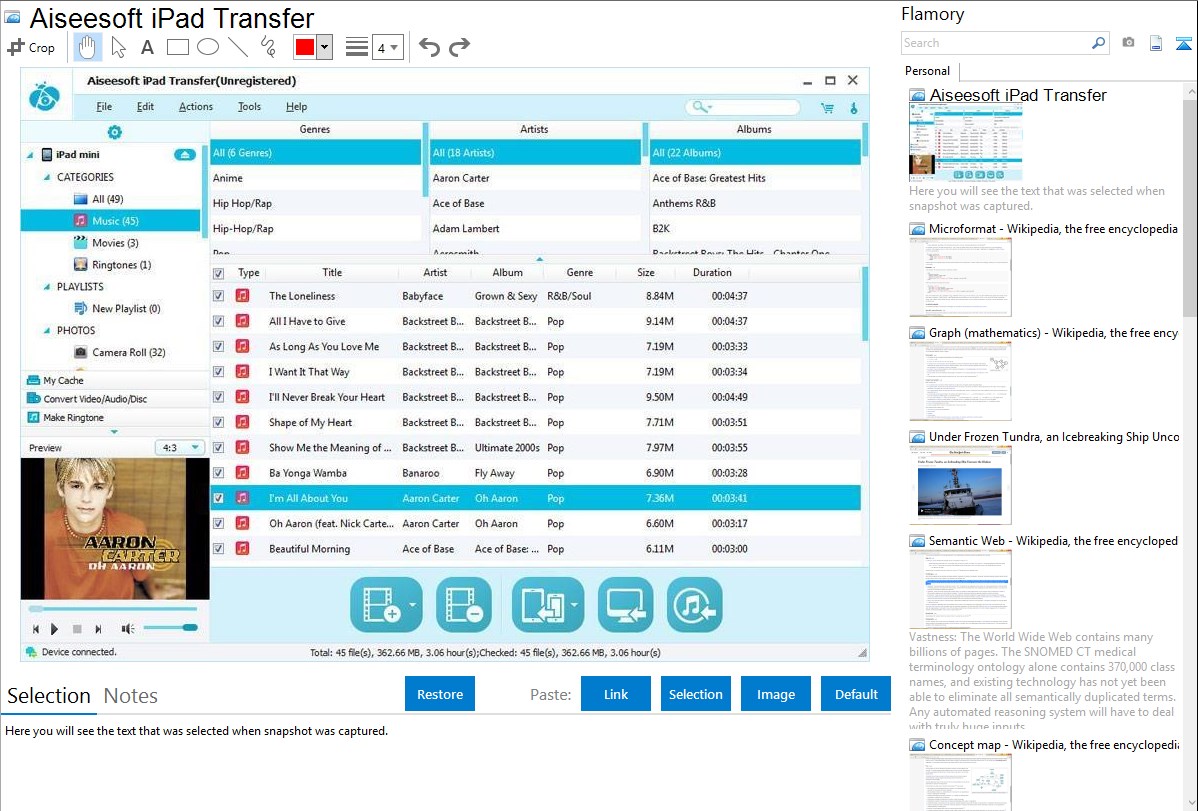
Task: Open Add files button dropdown arrow
Action: point(413,605)
